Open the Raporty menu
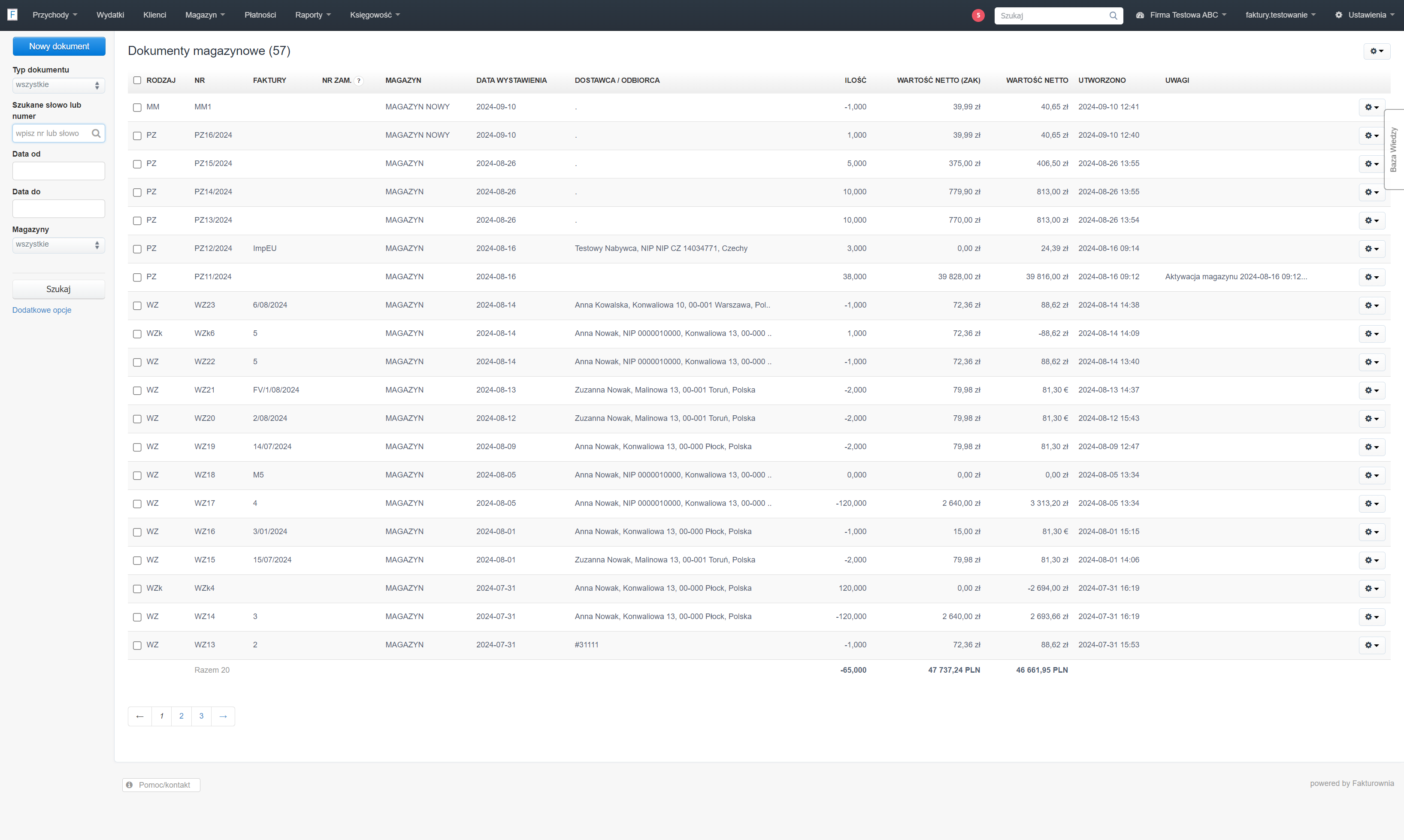The image size is (1404, 840). (313, 15)
